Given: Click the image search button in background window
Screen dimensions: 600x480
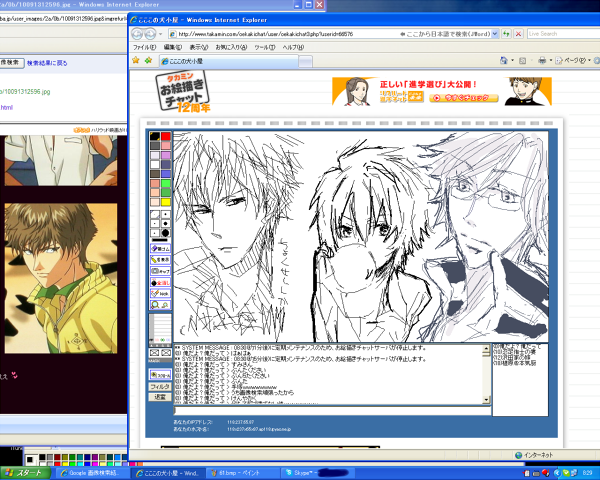Looking at the screenshot, I should pyautogui.click(x=12, y=62).
